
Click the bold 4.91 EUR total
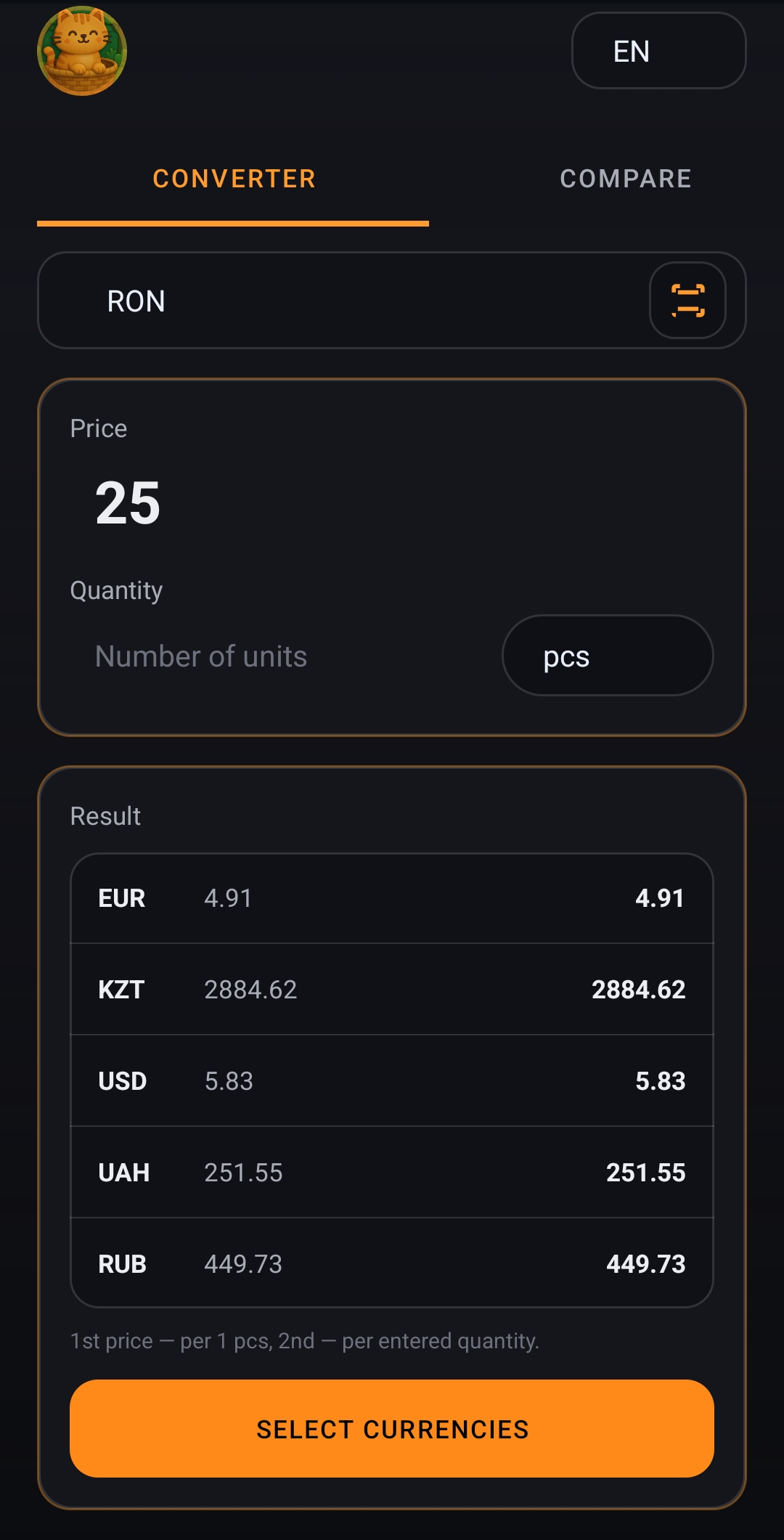pos(659,899)
